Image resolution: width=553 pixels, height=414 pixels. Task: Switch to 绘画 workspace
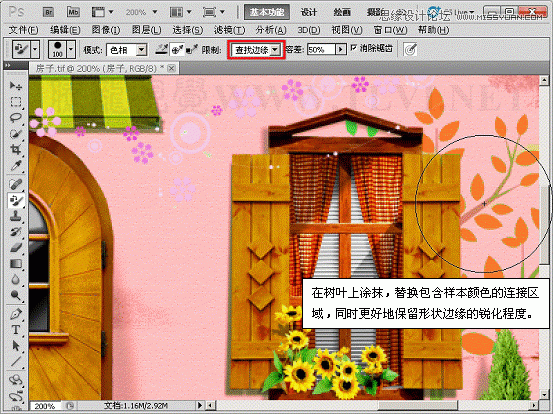(x=342, y=12)
